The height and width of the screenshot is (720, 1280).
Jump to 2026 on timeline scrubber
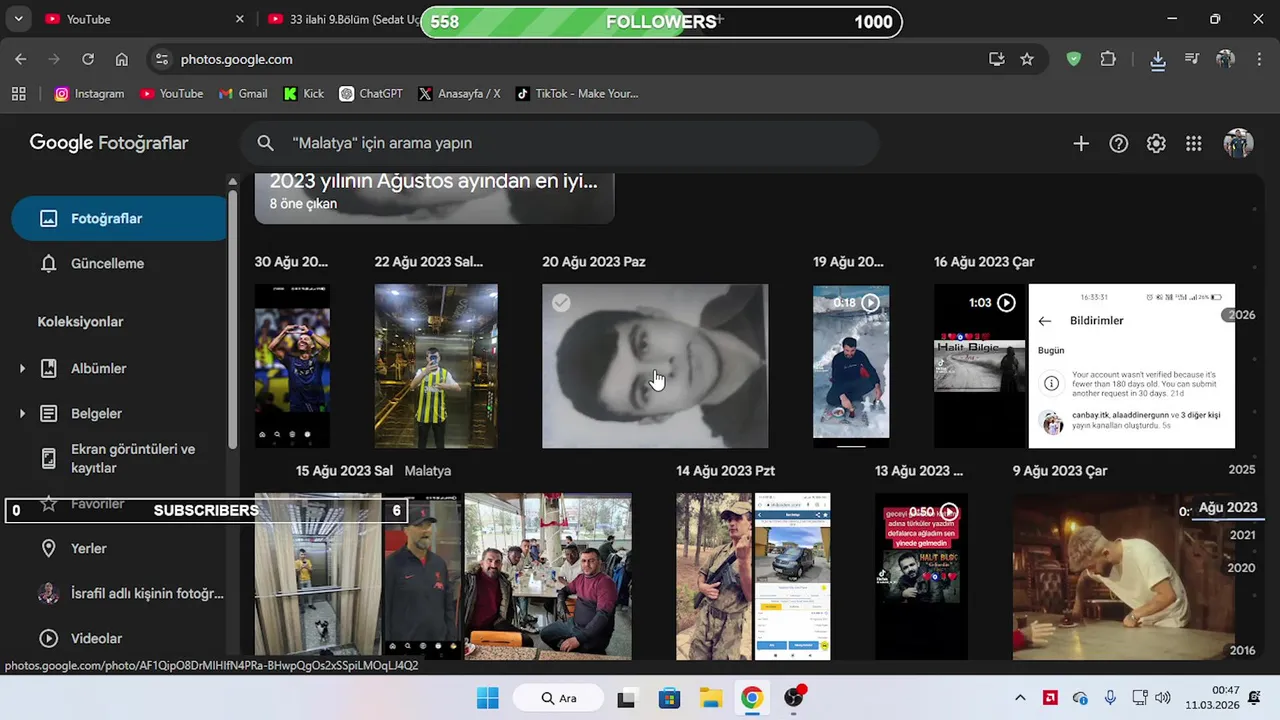pos(1241,314)
